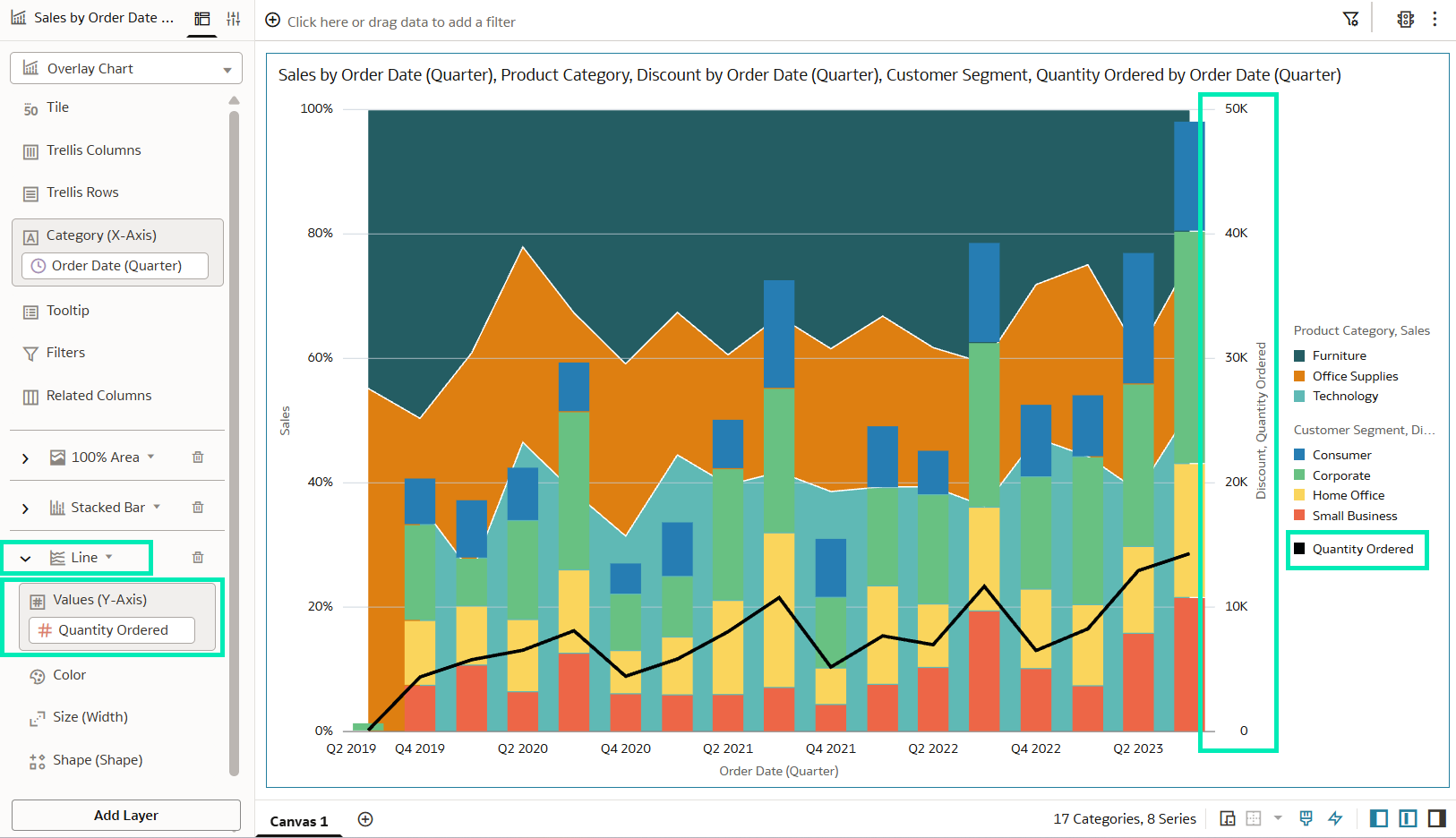Open the Overlay Chart type dropdown
Screen dimensions: 1456x838
point(126,68)
